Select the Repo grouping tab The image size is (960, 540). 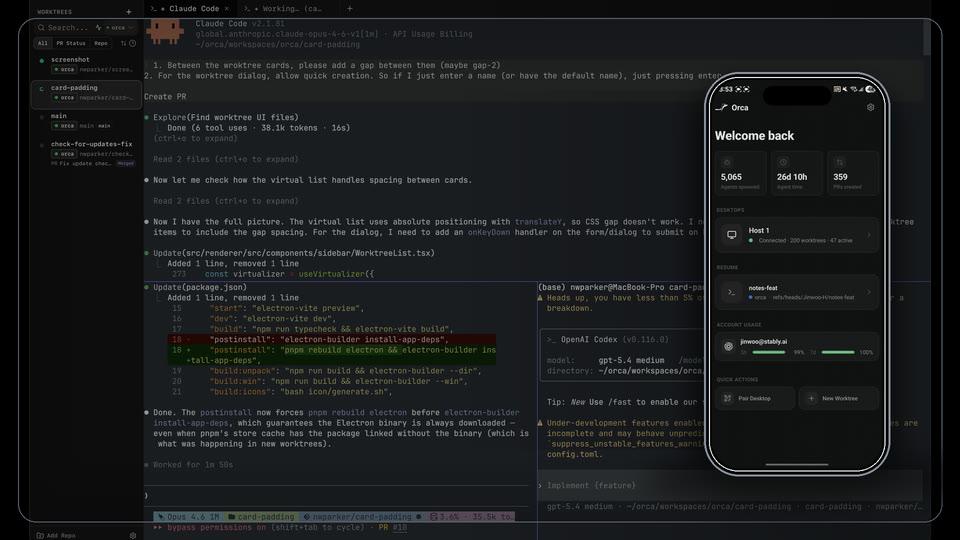[101, 43]
